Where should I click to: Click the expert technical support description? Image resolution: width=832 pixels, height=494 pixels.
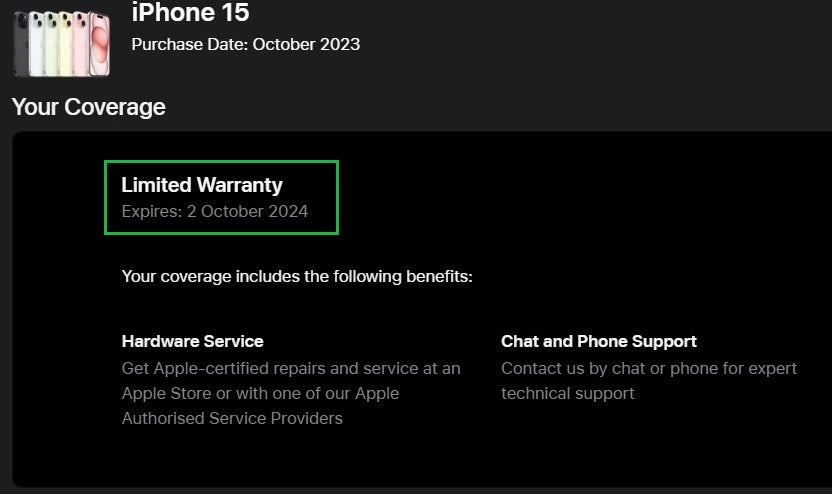649,380
